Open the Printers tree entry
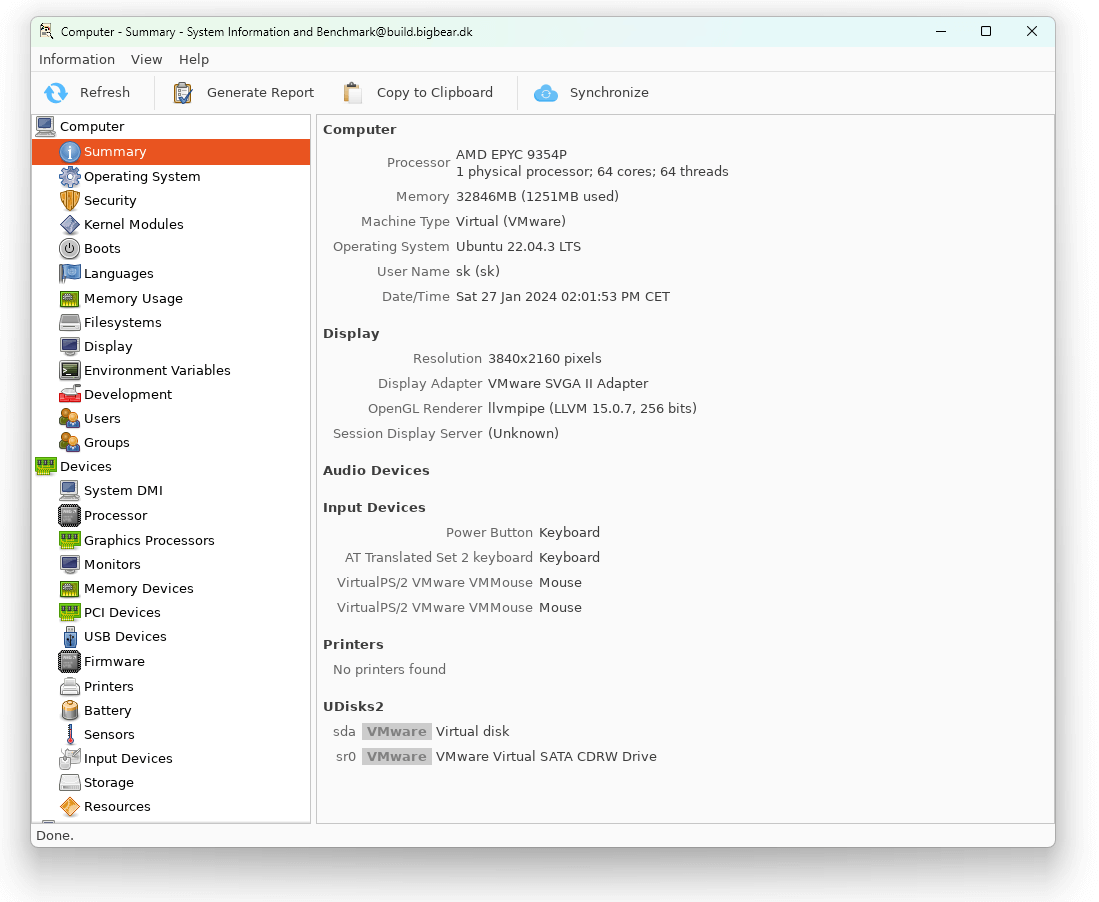Screen dimensions: 1099x902 (109, 687)
